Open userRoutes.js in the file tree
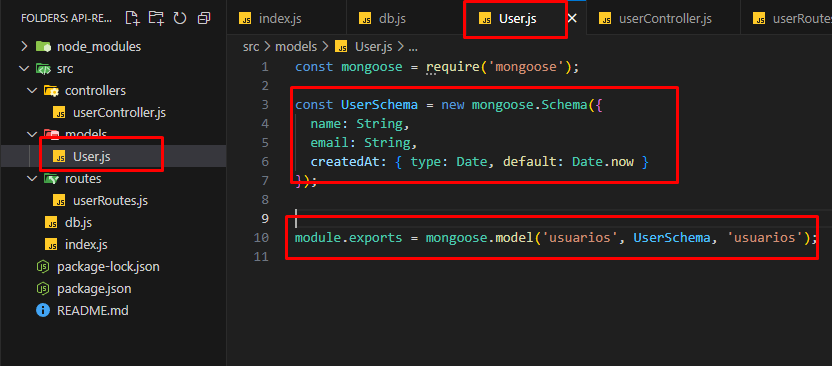 click(x=110, y=201)
